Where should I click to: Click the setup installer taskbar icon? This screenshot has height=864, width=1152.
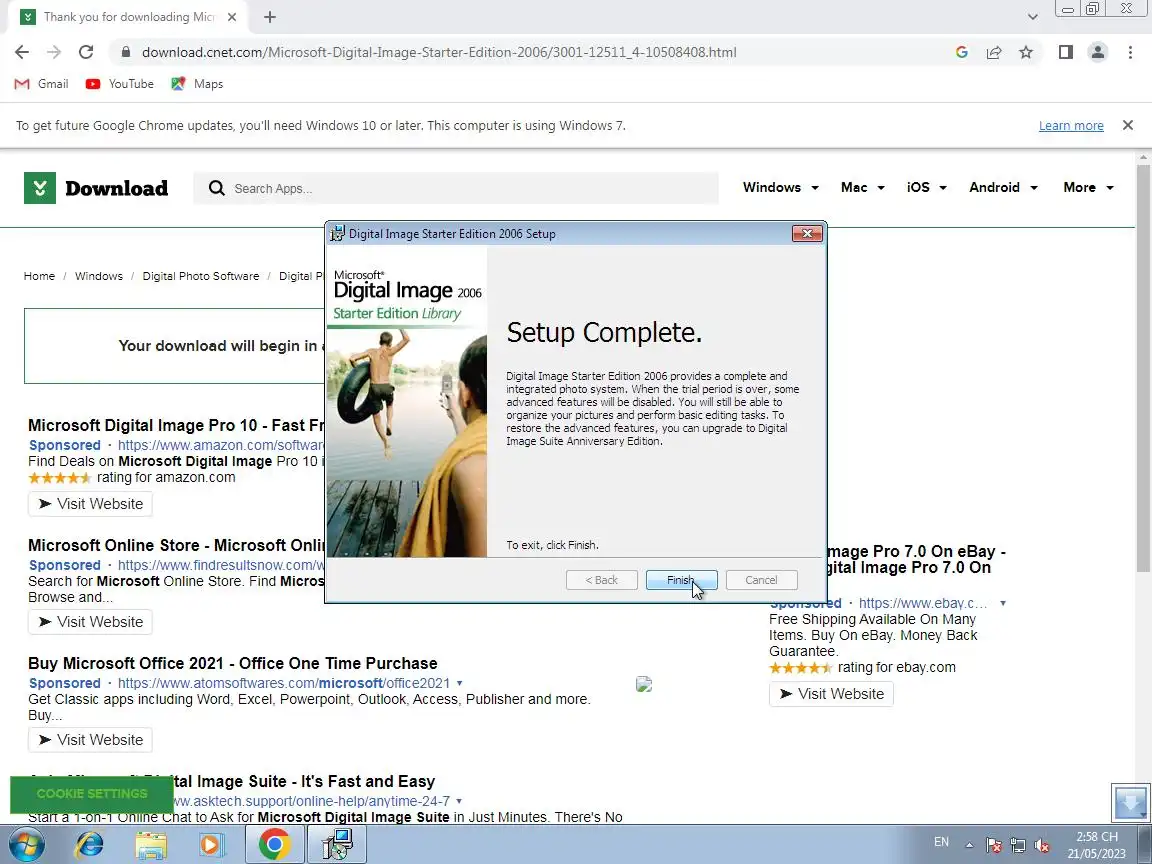[x=337, y=845]
